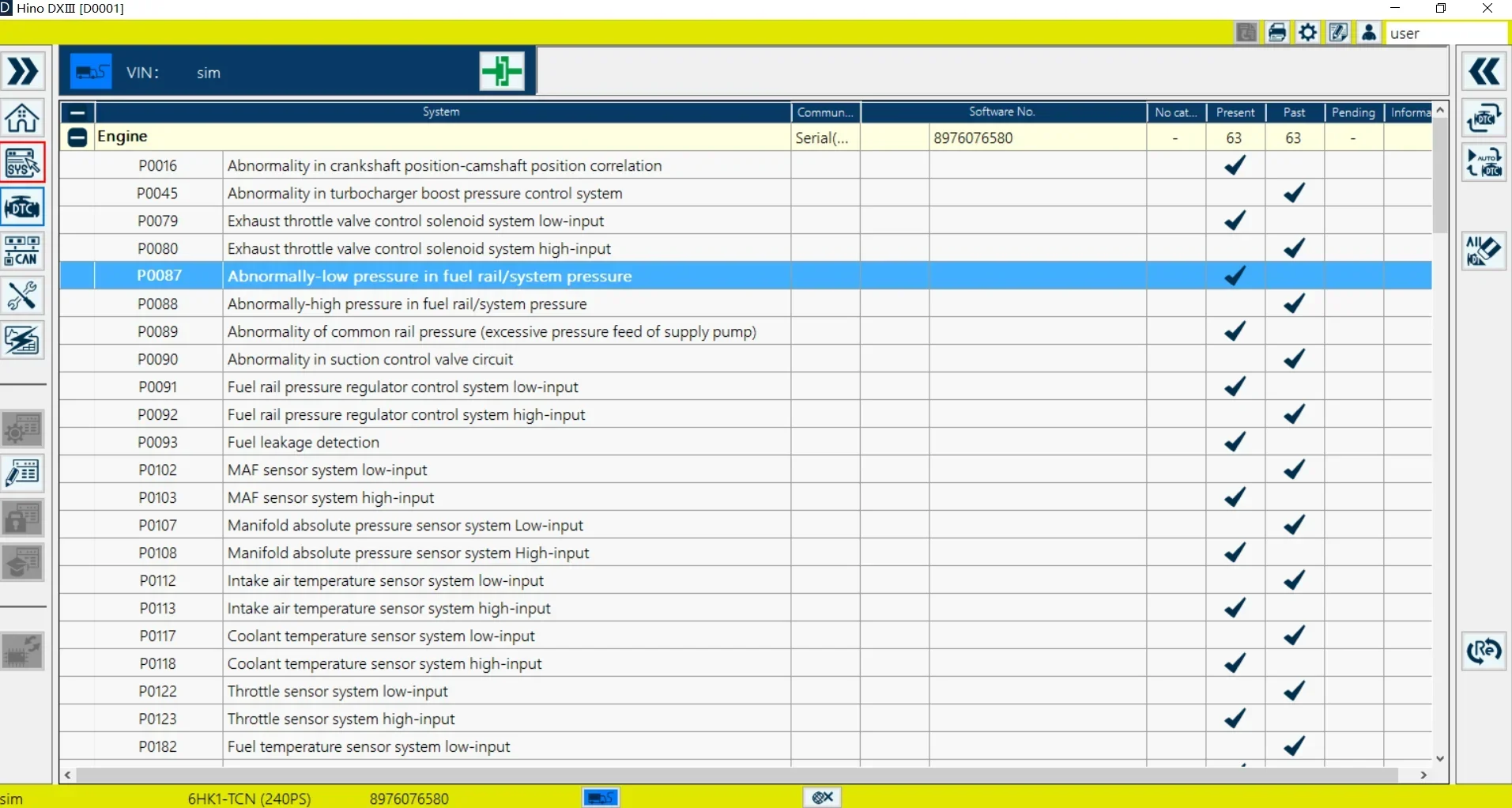Select P0102 MAF sensor system low-input
1512x808 pixels.
(x=746, y=470)
